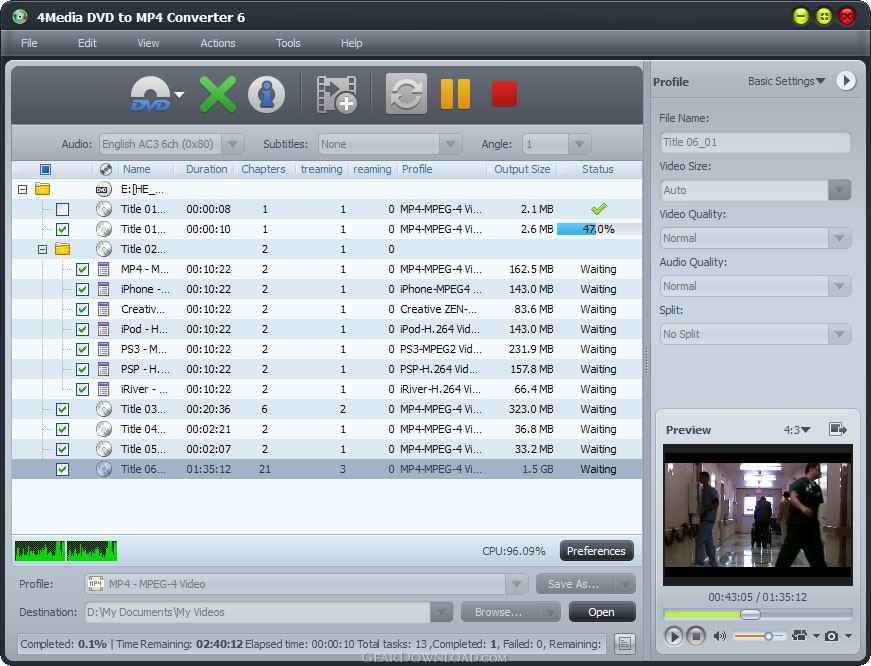Open the log icon in status bar
Viewport: 871px width, 666px height.
click(x=625, y=644)
